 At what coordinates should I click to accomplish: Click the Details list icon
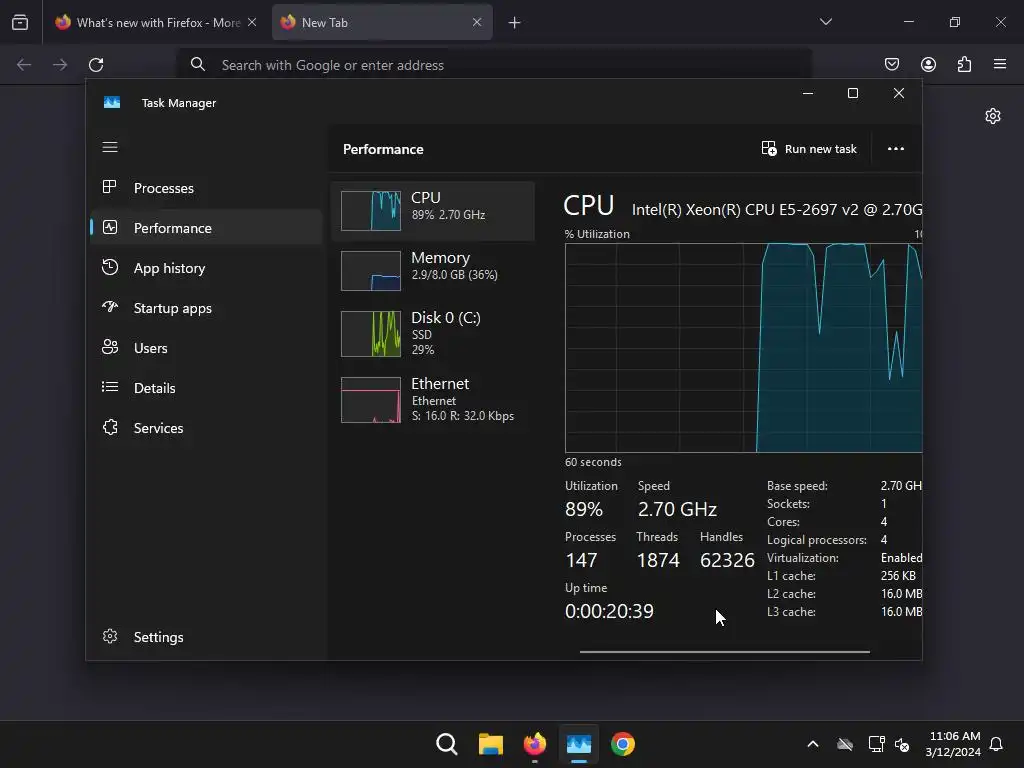point(110,387)
